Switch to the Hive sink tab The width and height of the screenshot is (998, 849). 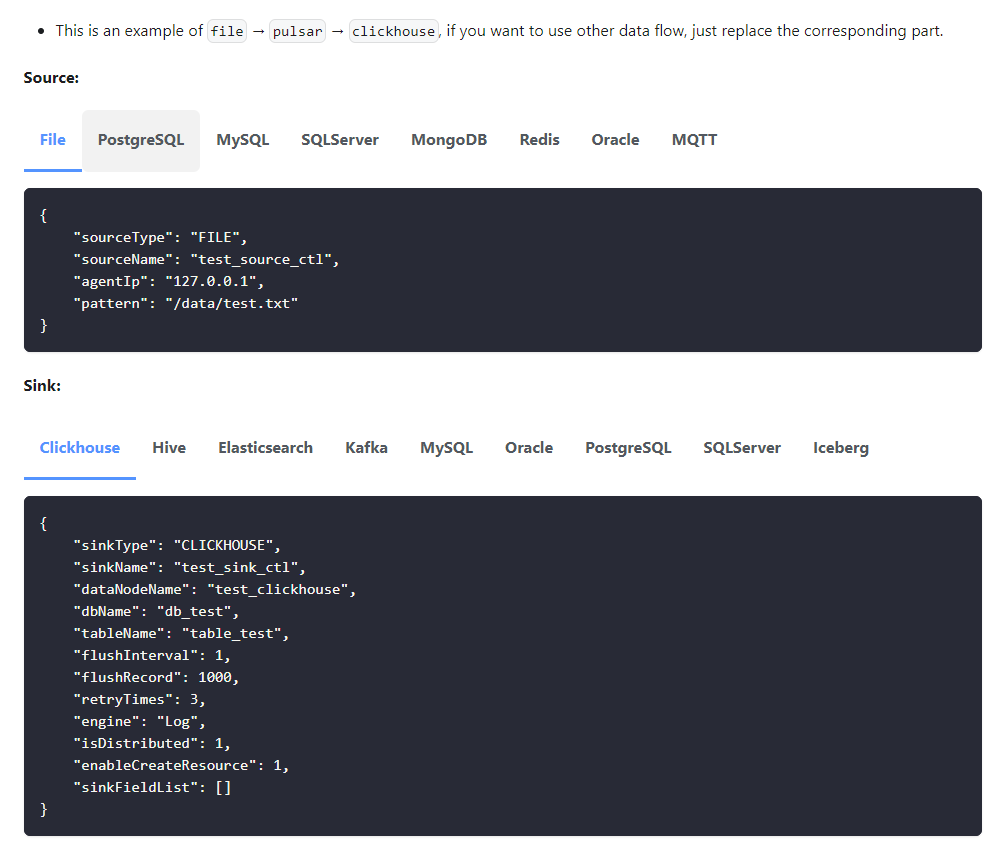coord(169,448)
